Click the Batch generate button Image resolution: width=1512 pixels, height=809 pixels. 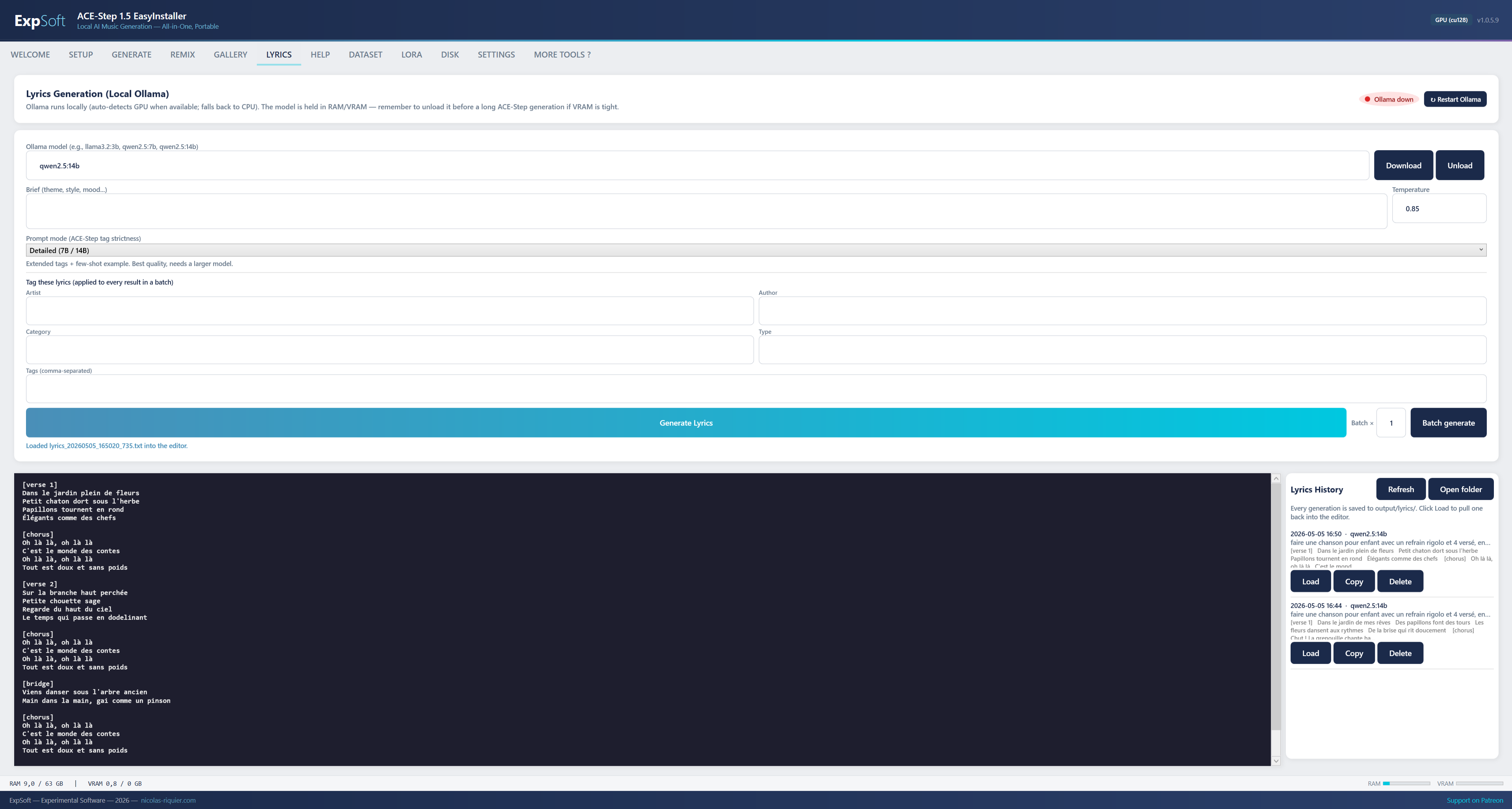1448,423
